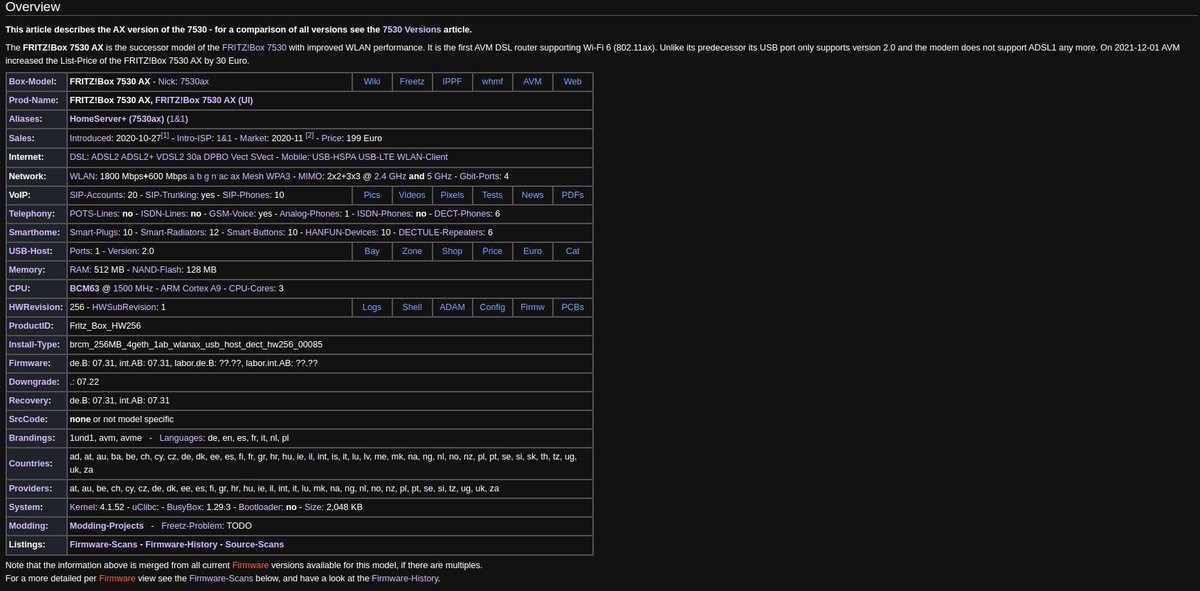Click the Downgrade row label
Screen dimensions: 1200x591
point(34,382)
